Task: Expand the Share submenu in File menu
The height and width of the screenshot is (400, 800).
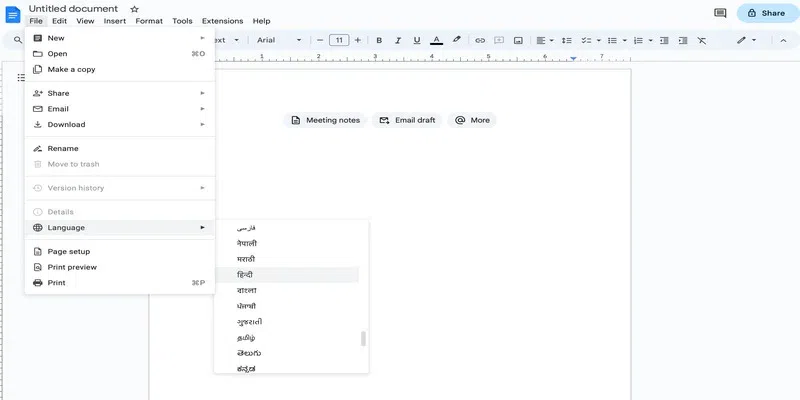Action: pyautogui.click(x=119, y=93)
